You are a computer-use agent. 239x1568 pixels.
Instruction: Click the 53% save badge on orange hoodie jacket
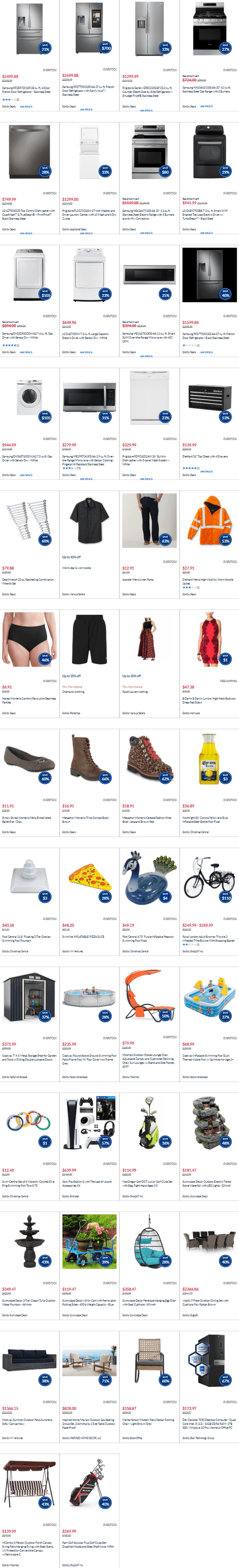[226, 539]
